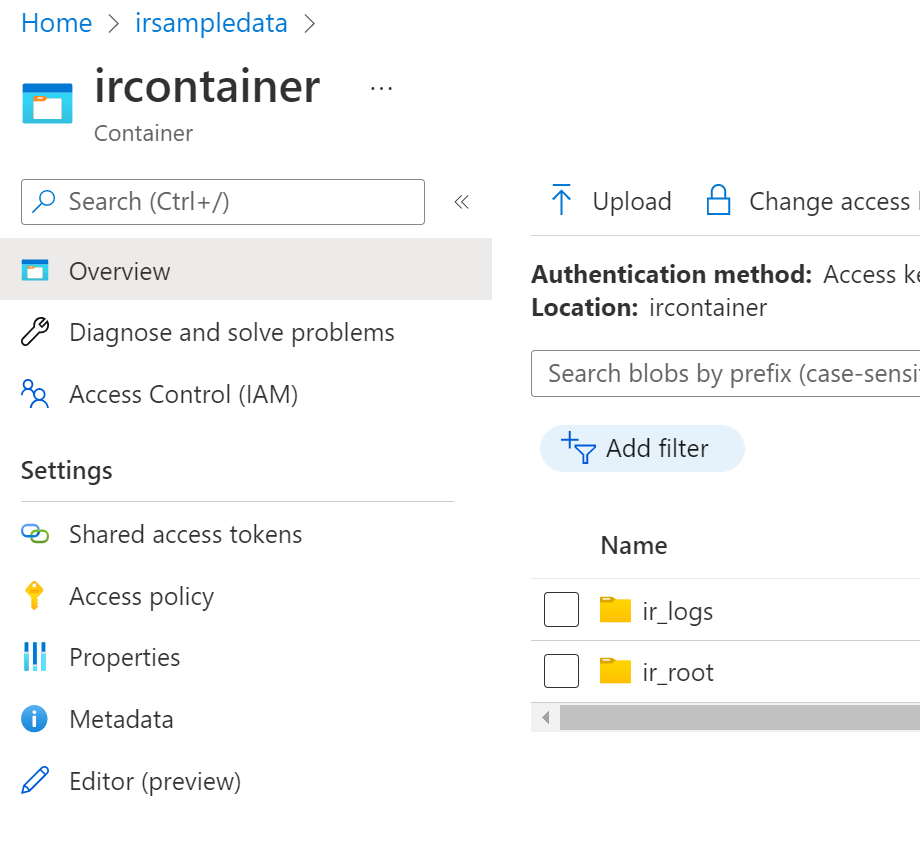Tick the checkbox beside ir_logs
This screenshot has height=845, width=920.
point(561,610)
